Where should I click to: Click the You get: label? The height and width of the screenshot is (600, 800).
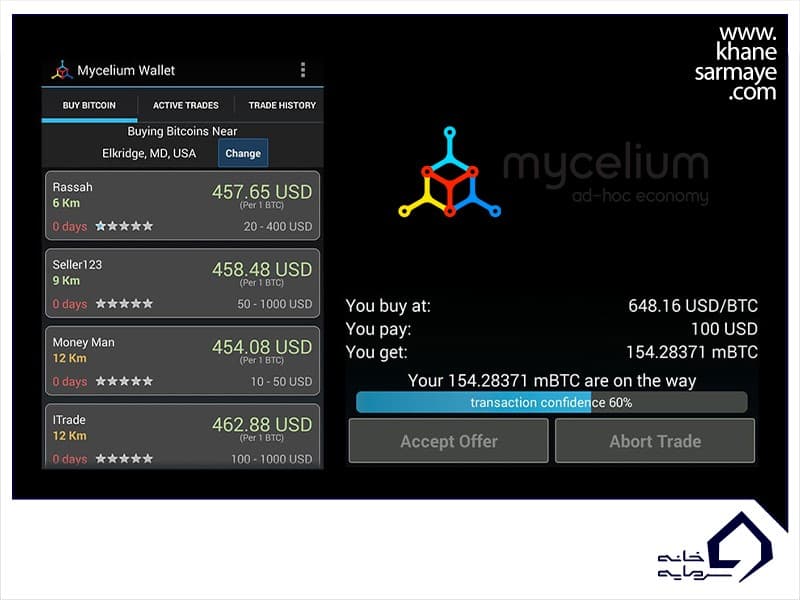click(x=377, y=353)
